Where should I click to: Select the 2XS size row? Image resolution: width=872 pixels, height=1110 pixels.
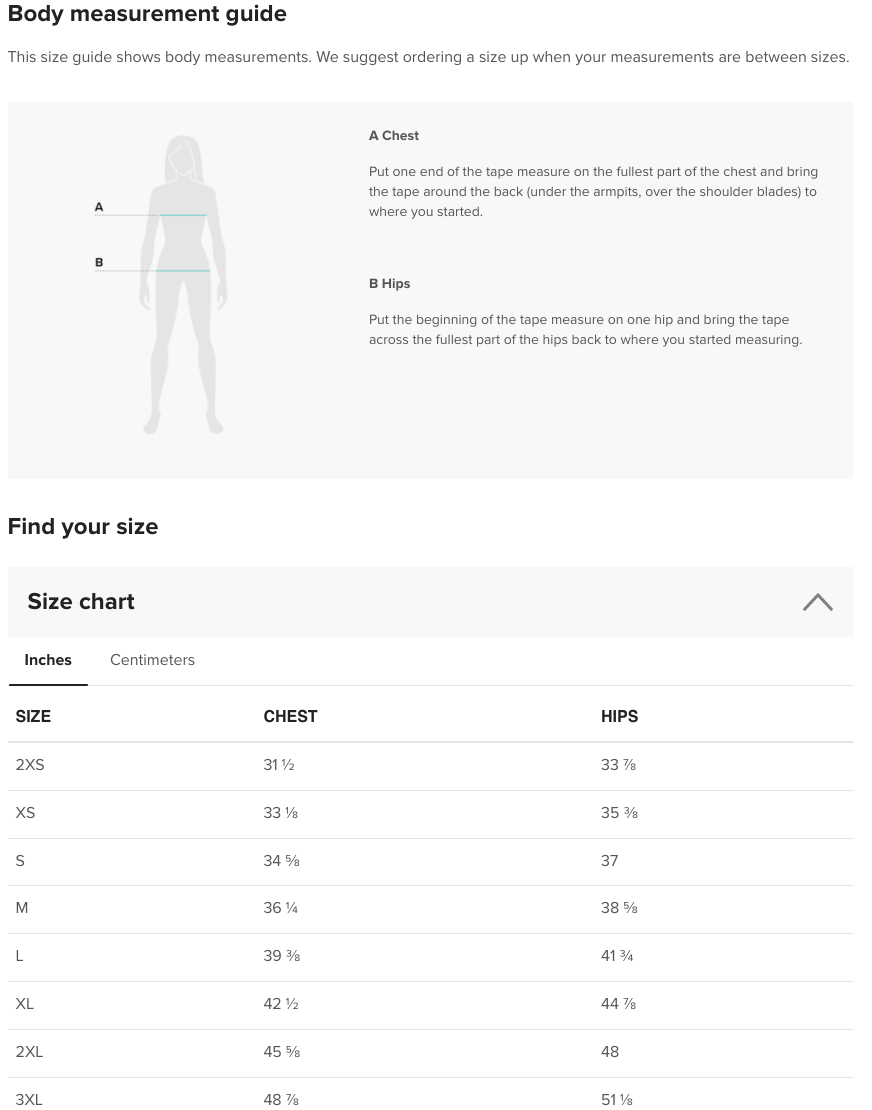coord(30,765)
